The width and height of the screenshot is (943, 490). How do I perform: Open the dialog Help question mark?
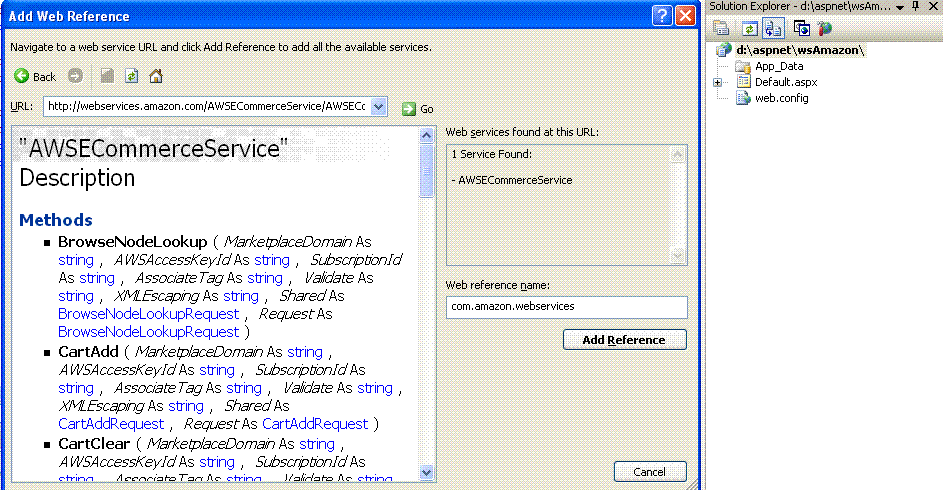point(662,15)
